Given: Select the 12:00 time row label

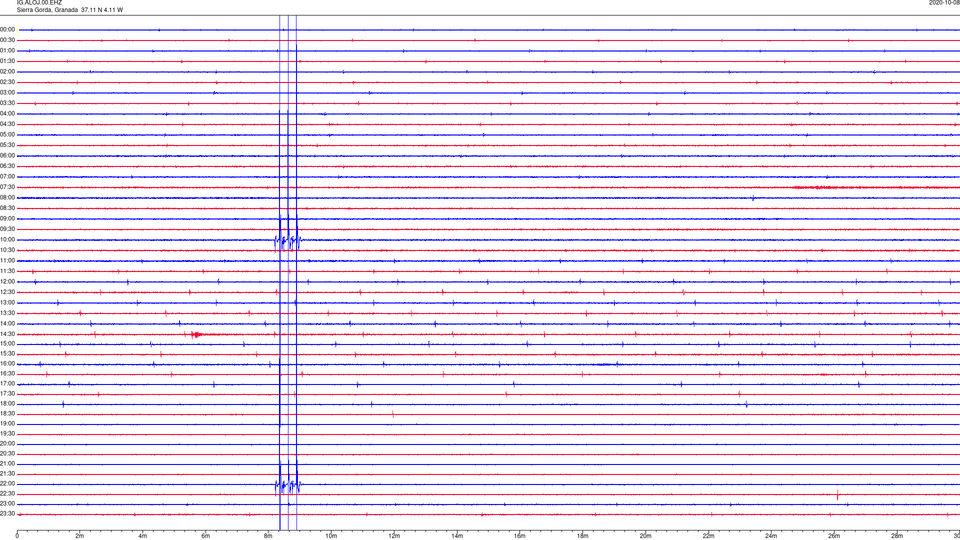Looking at the screenshot, I should [7, 282].
